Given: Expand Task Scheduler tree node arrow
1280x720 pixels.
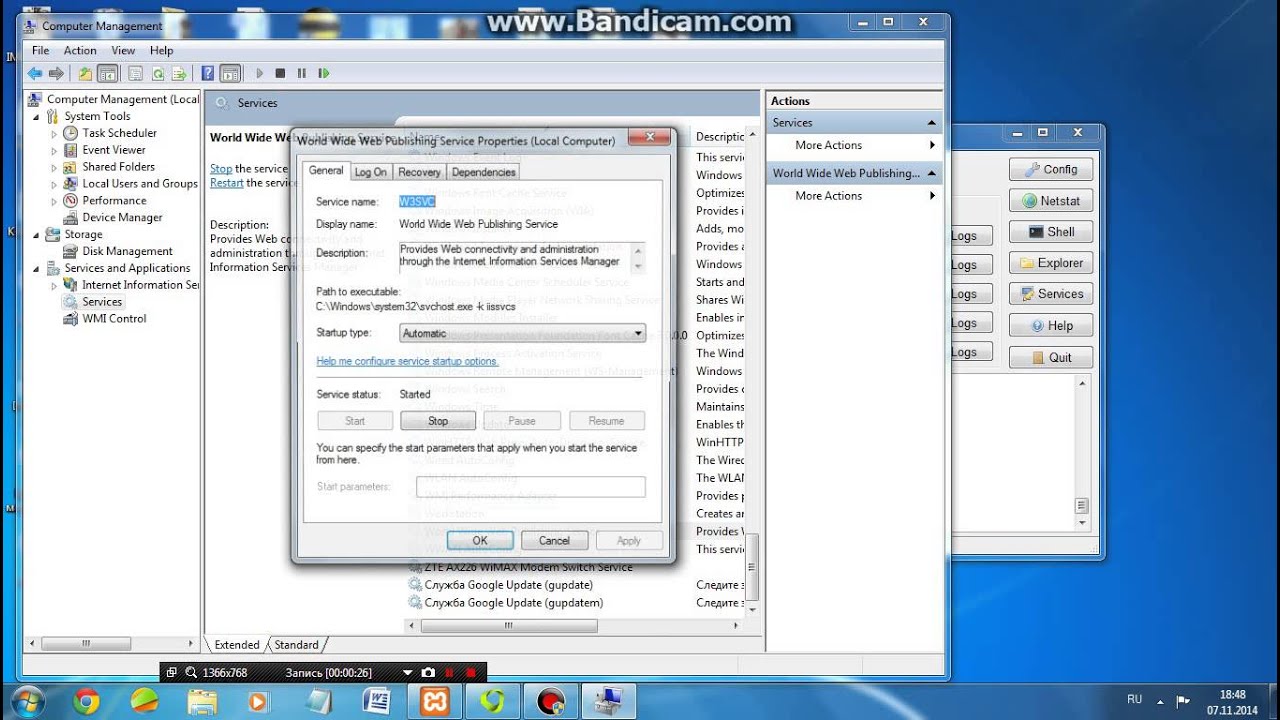Looking at the screenshot, I should [x=54, y=133].
